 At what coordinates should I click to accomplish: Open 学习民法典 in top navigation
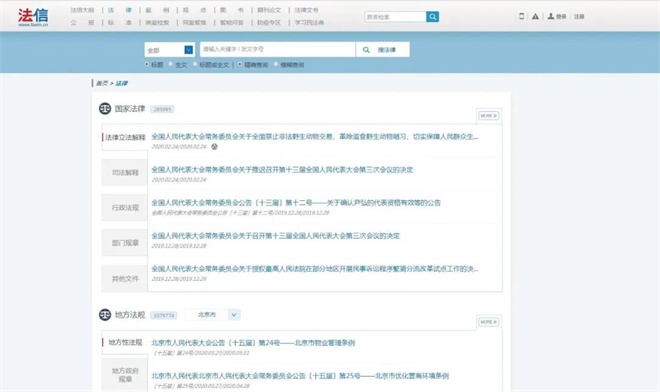309,23
